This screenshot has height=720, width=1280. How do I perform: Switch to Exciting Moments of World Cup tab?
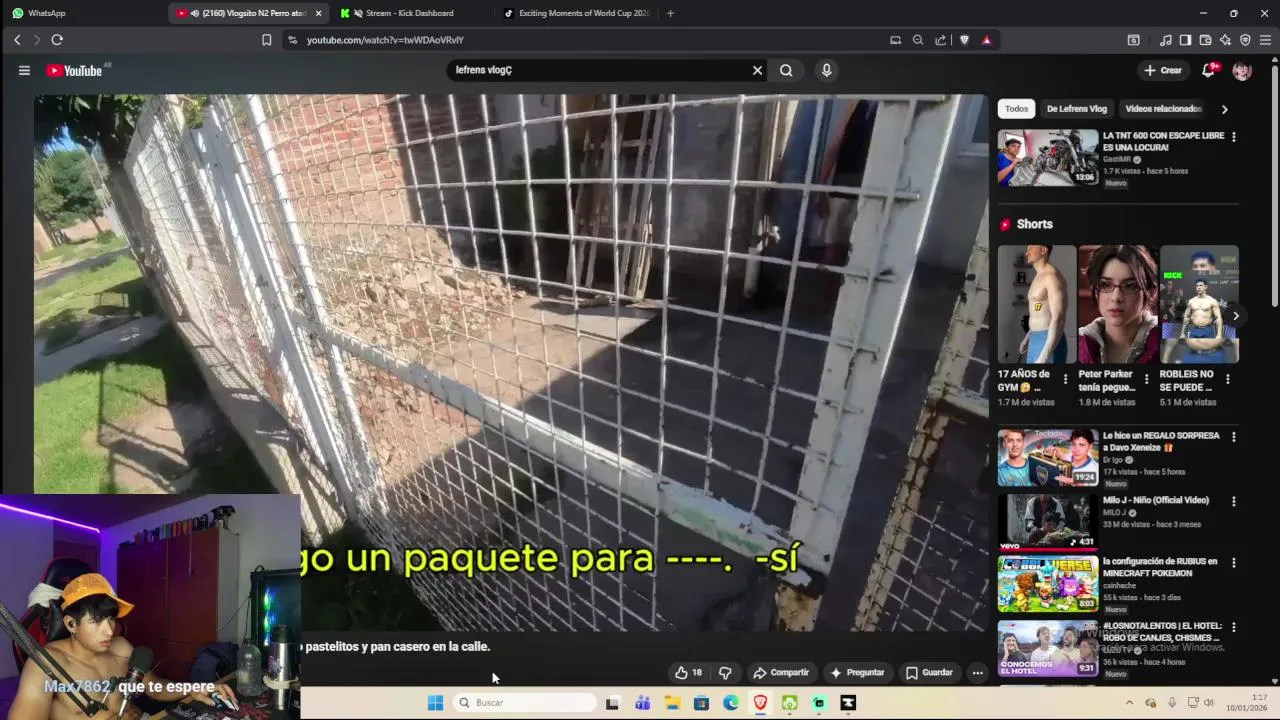pos(575,13)
